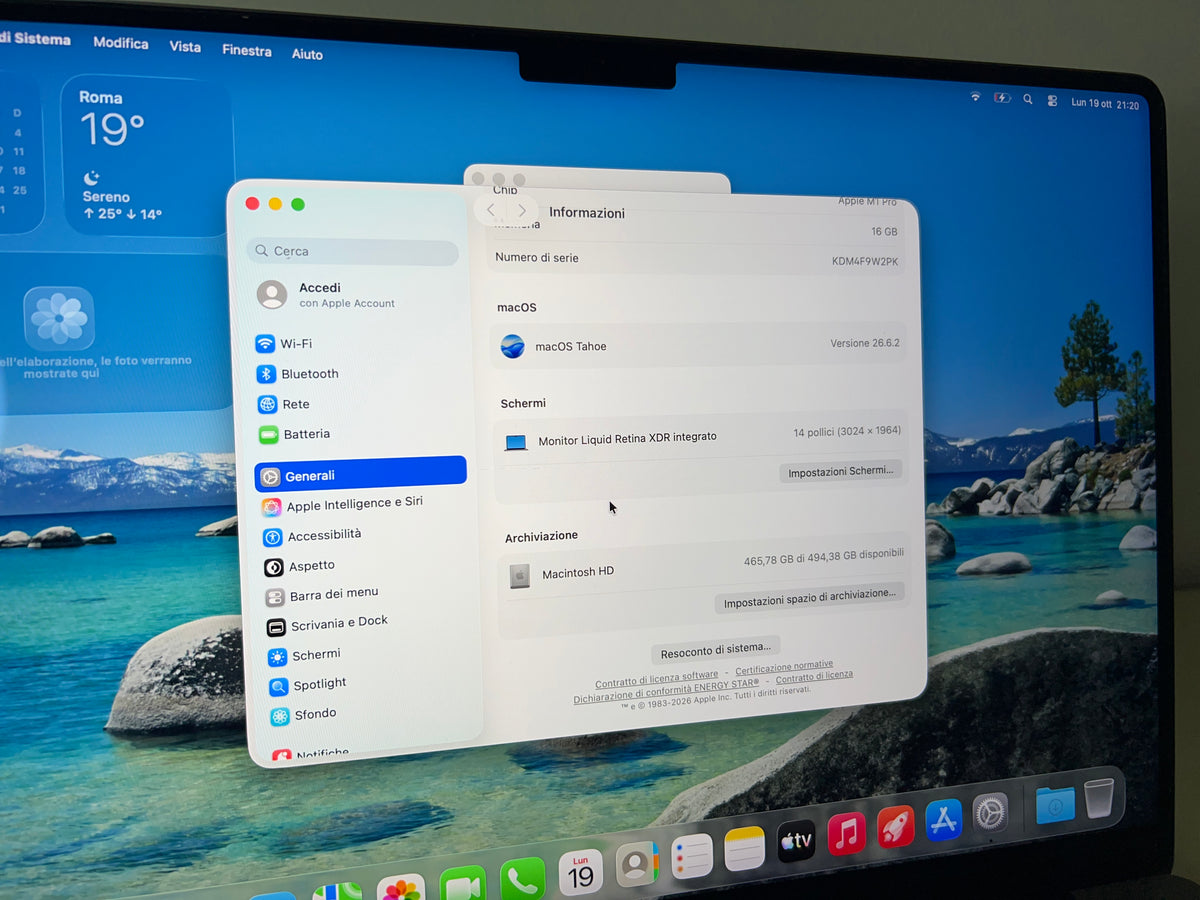Click the Macintosh HD row
This screenshot has width=1200, height=900.
point(703,571)
